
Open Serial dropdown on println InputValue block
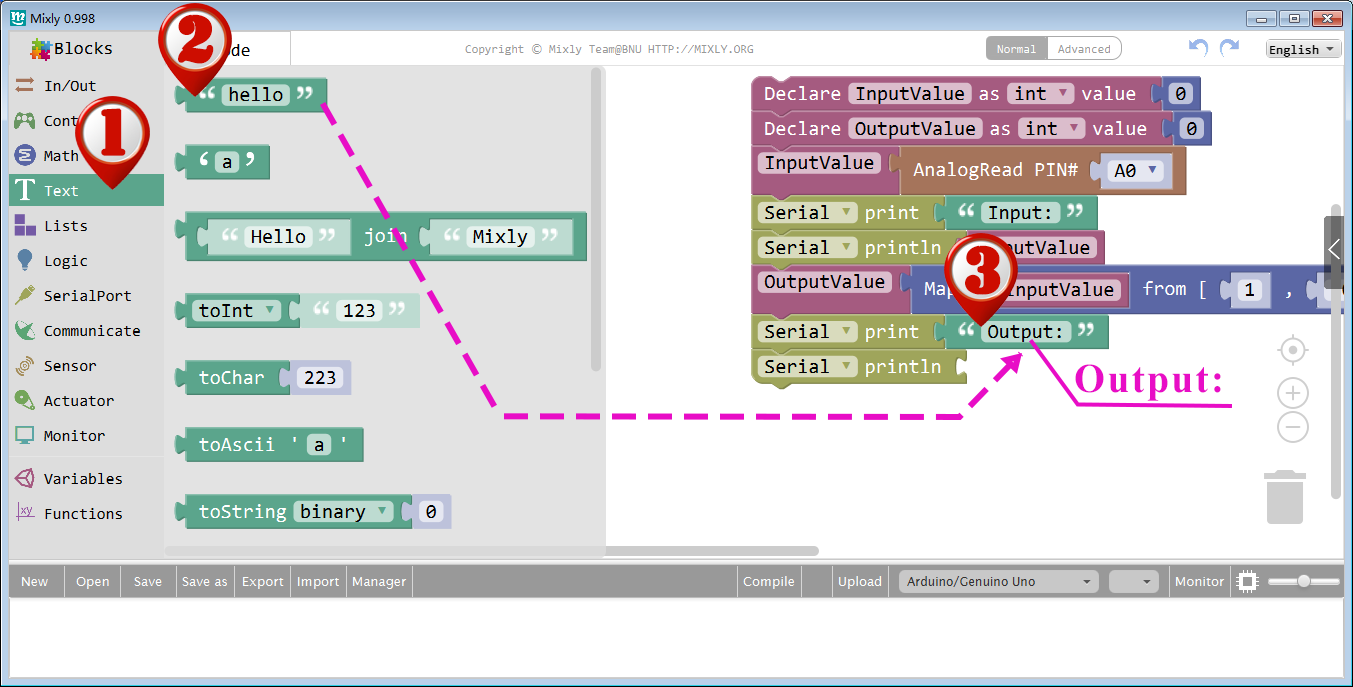(808, 248)
